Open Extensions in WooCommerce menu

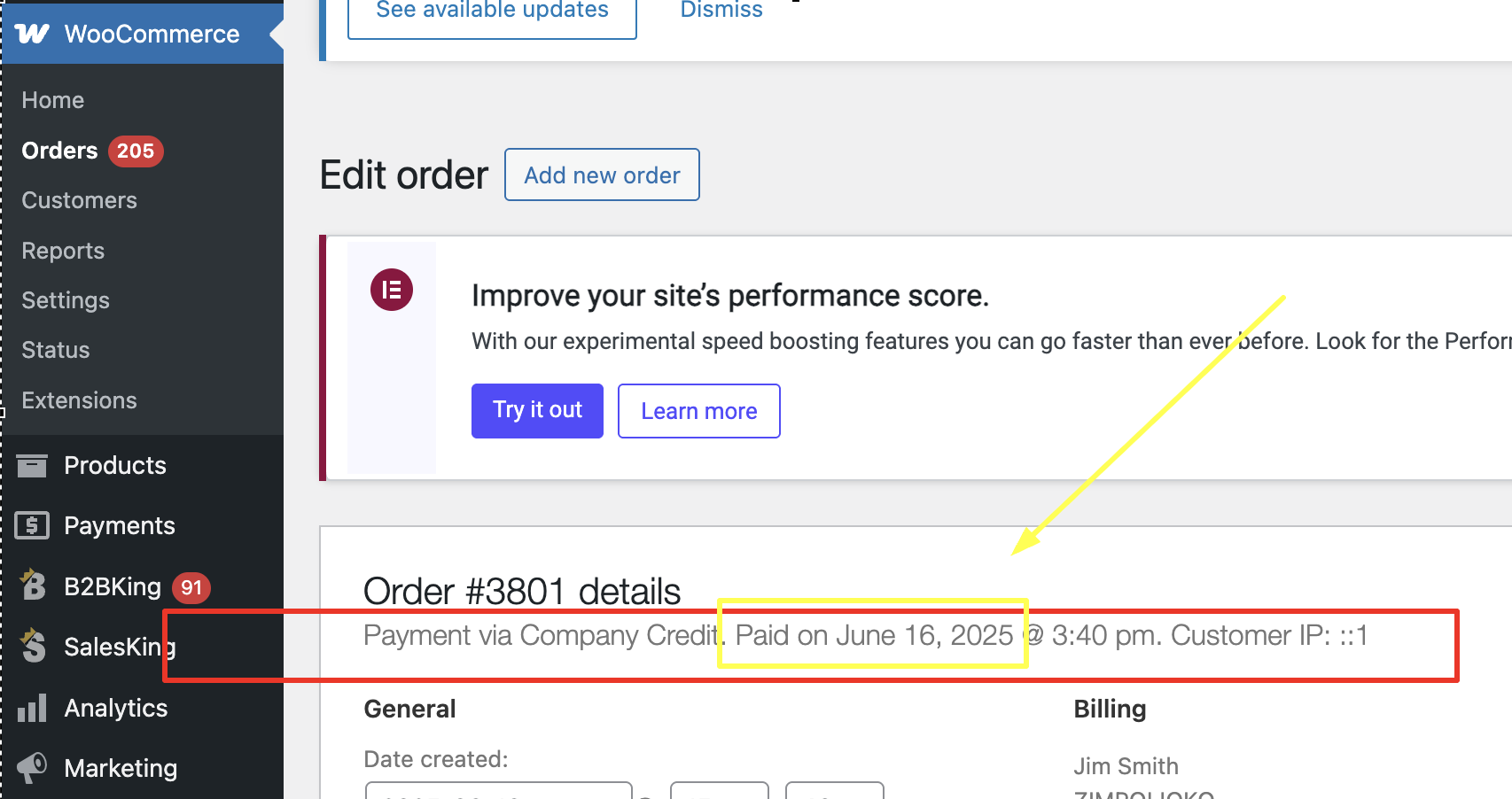80,400
